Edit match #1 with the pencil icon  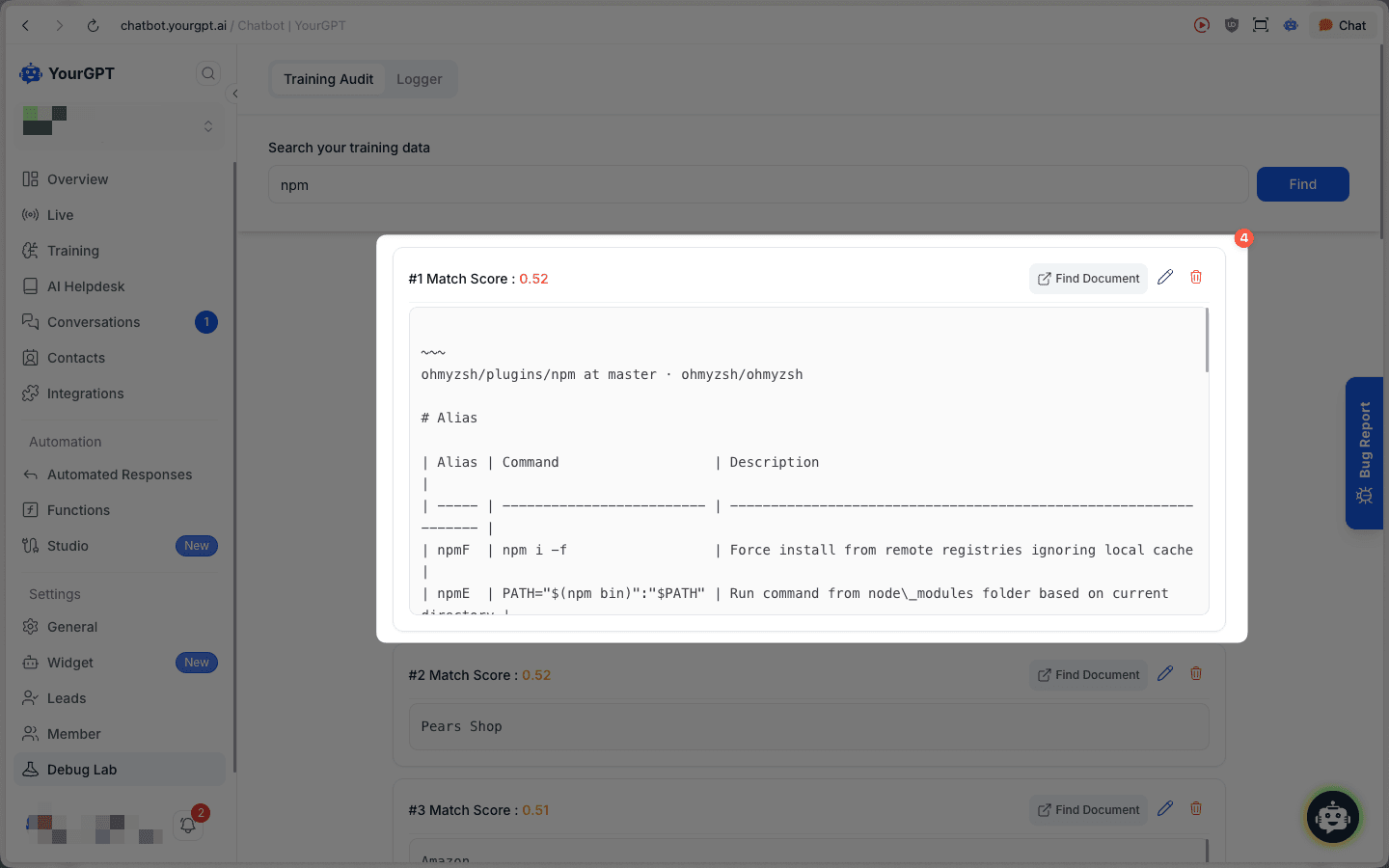pyautogui.click(x=1165, y=278)
